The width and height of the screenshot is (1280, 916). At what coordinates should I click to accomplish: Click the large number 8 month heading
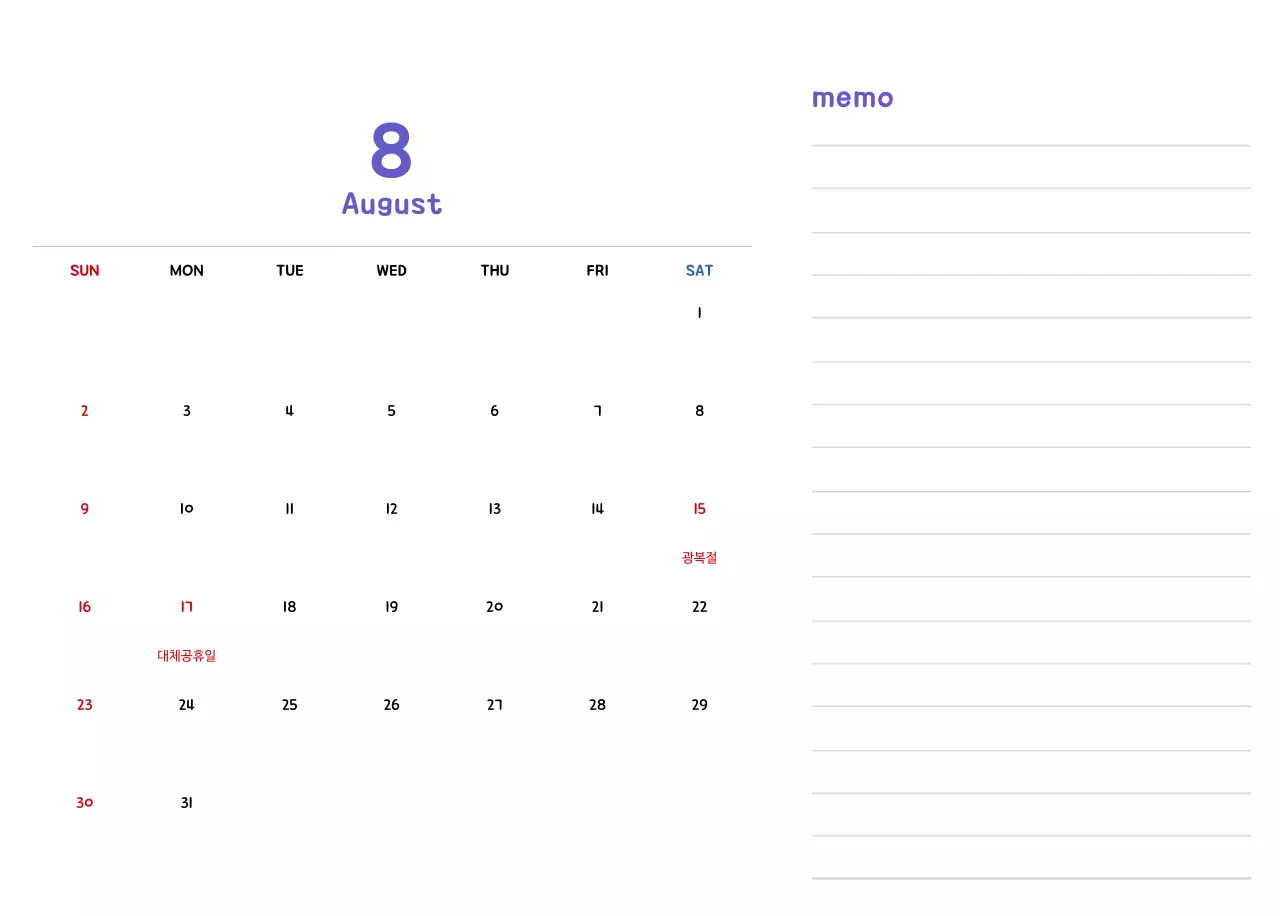391,151
